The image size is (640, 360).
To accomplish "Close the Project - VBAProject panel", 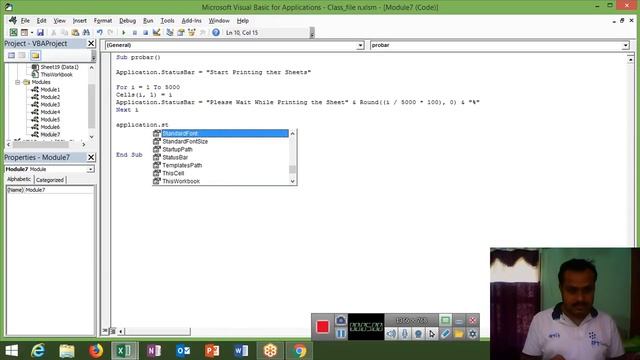I will pyautogui.click(x=91, y=43).
